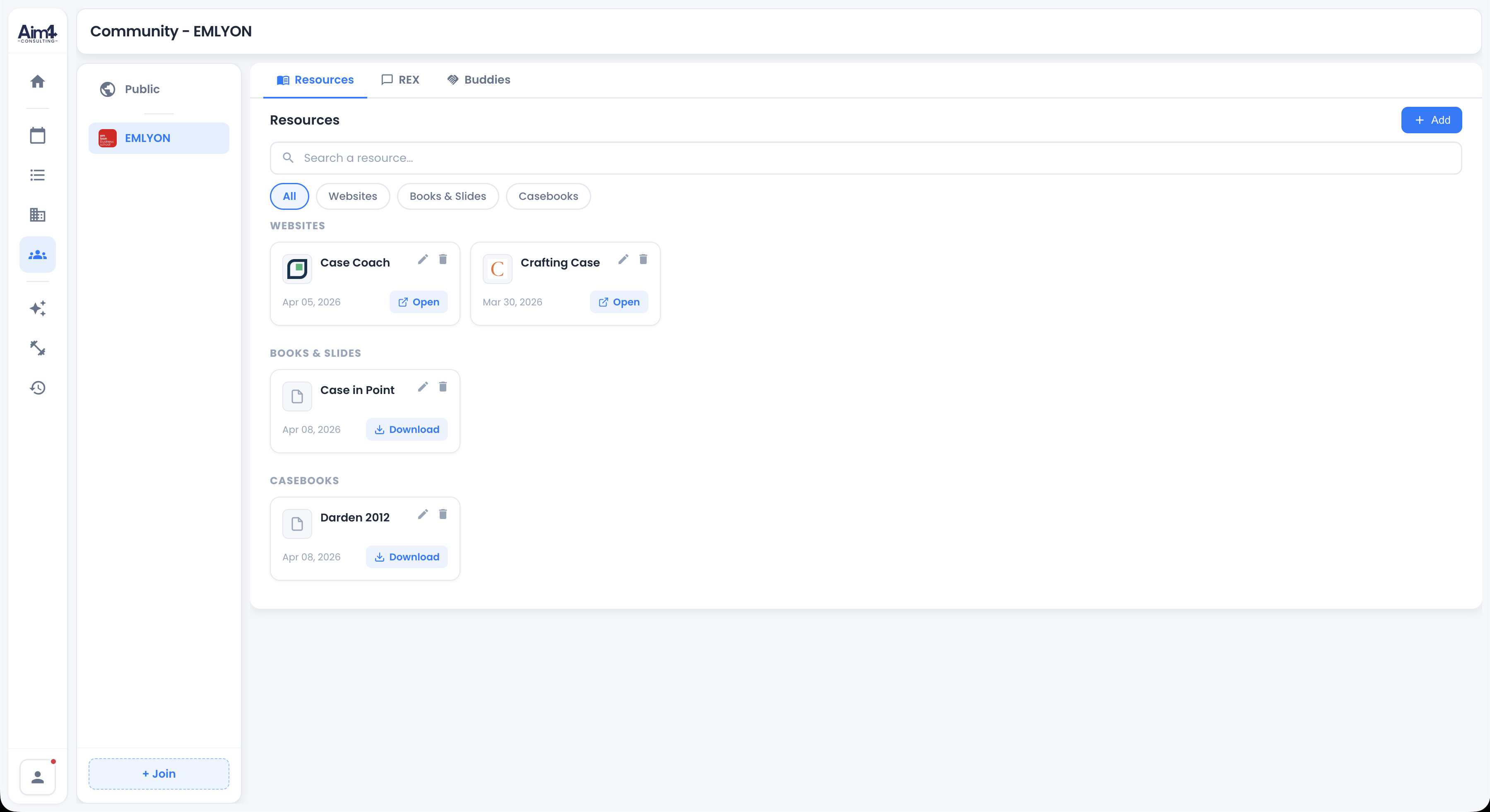Image resolution: width=1490 pixels, height=812 pixels.
Task: Click the Darden 2012 file icon
Action: (x=297, y=524)
